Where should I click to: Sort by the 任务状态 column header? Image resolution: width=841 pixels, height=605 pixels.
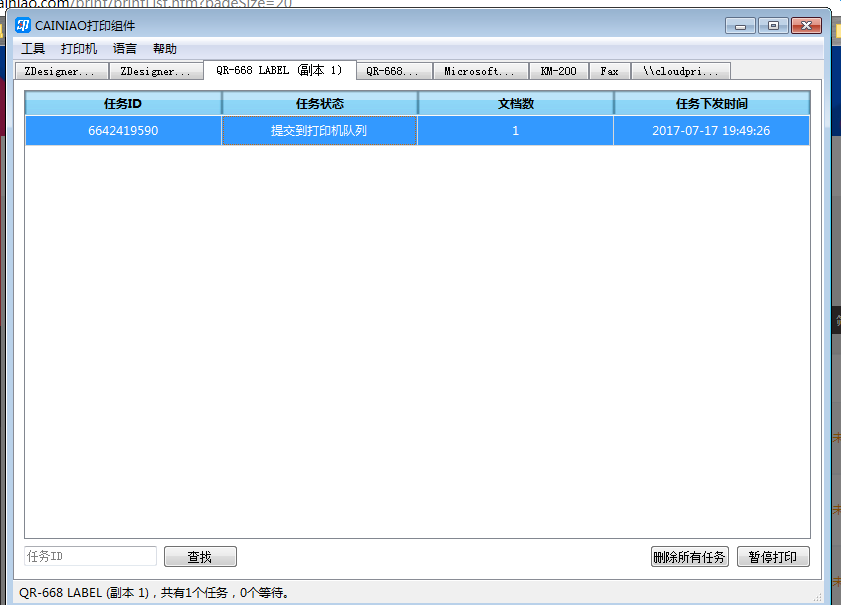coord(320,104)
